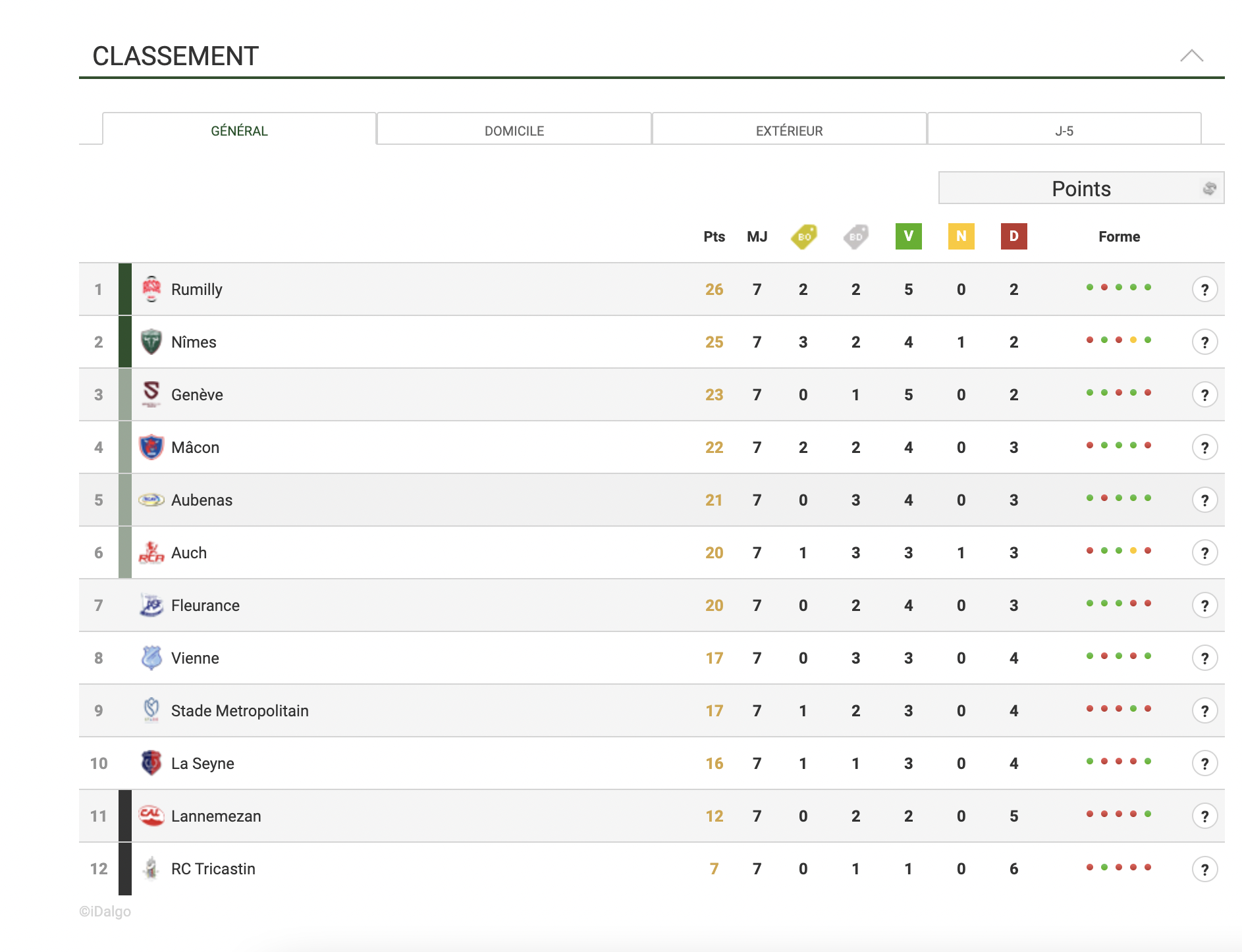Switch to the Domicile tab
The width and height of the screenshot is (1242, 952).
[514, 130]
